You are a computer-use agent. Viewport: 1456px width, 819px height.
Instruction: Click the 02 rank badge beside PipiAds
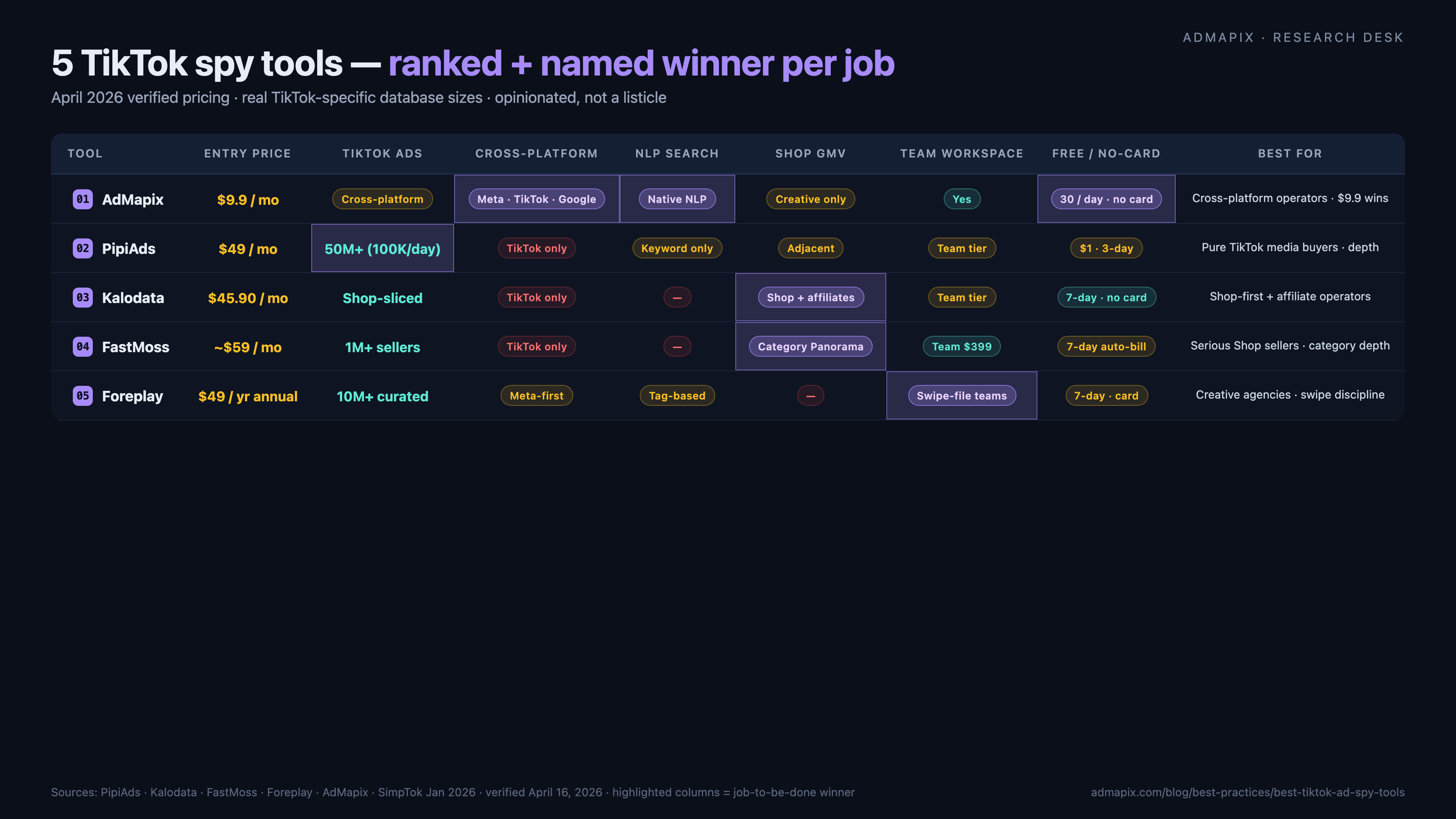coord(82,248)
